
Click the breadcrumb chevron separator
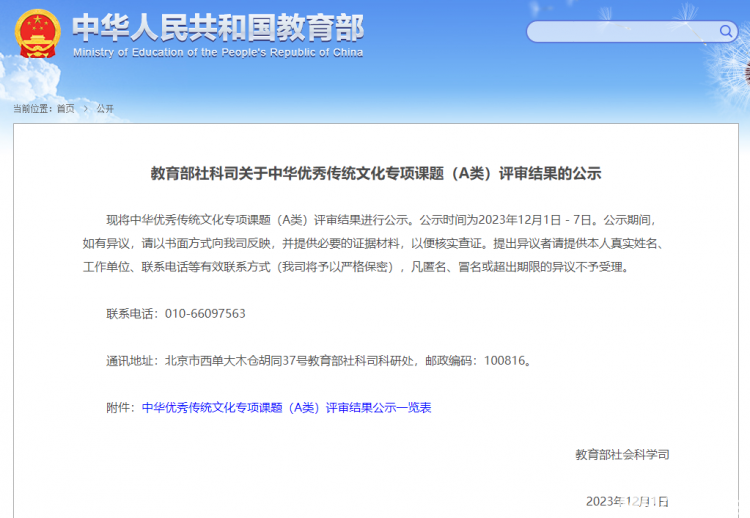point(86,109)
